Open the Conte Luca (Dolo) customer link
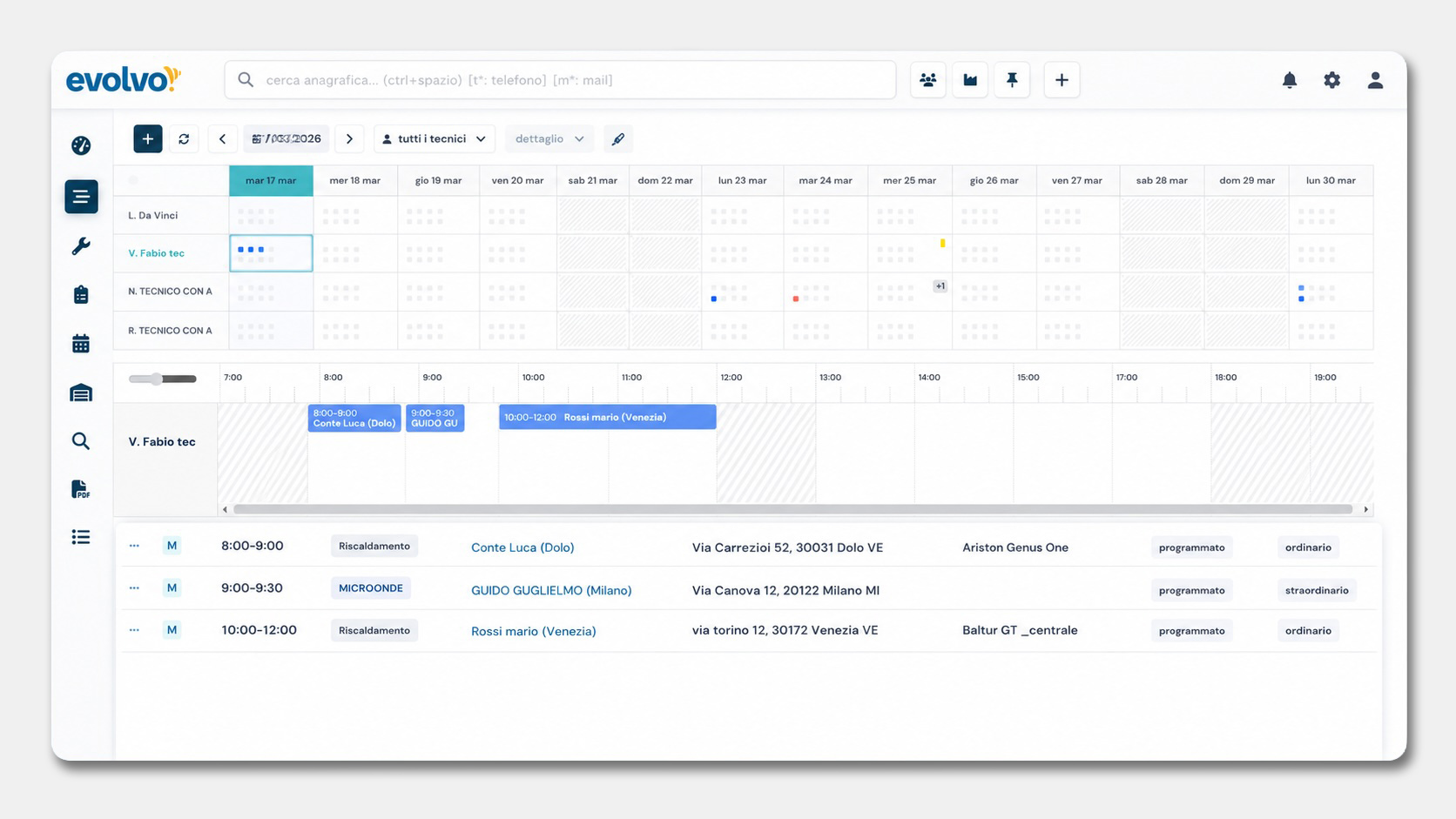This screenshot has width=1456, height=819. (x=522, y=547)
